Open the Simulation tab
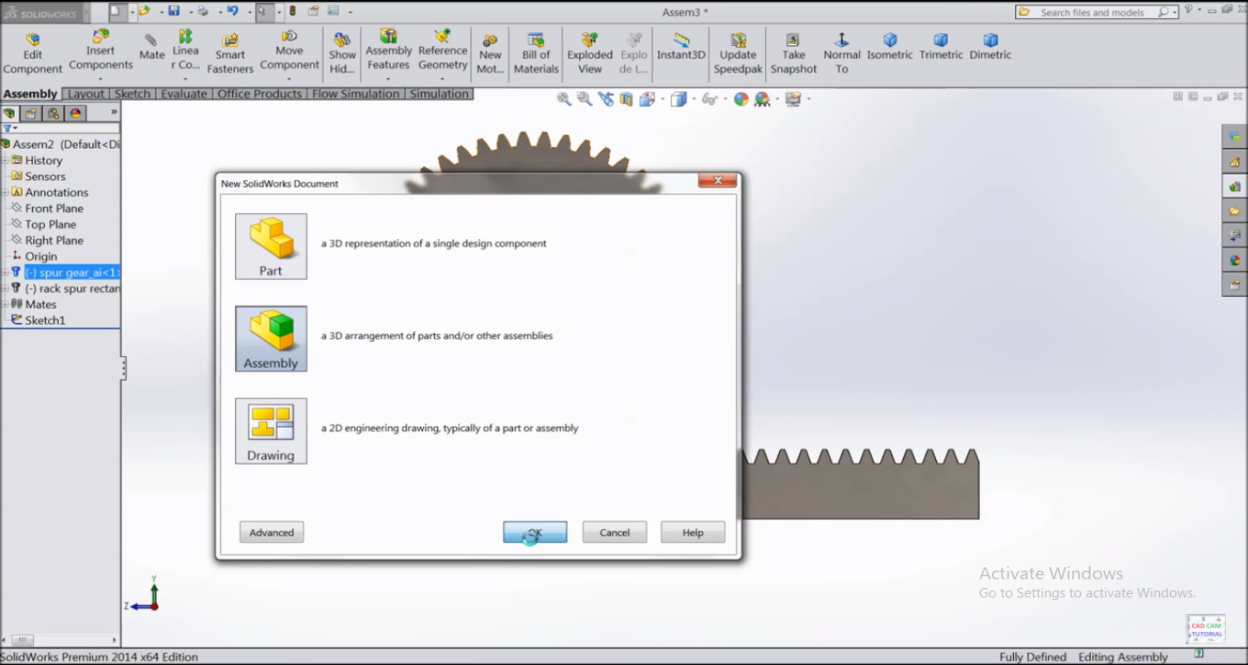Screen dimensions: 1248x665 (x=439, y=94)
